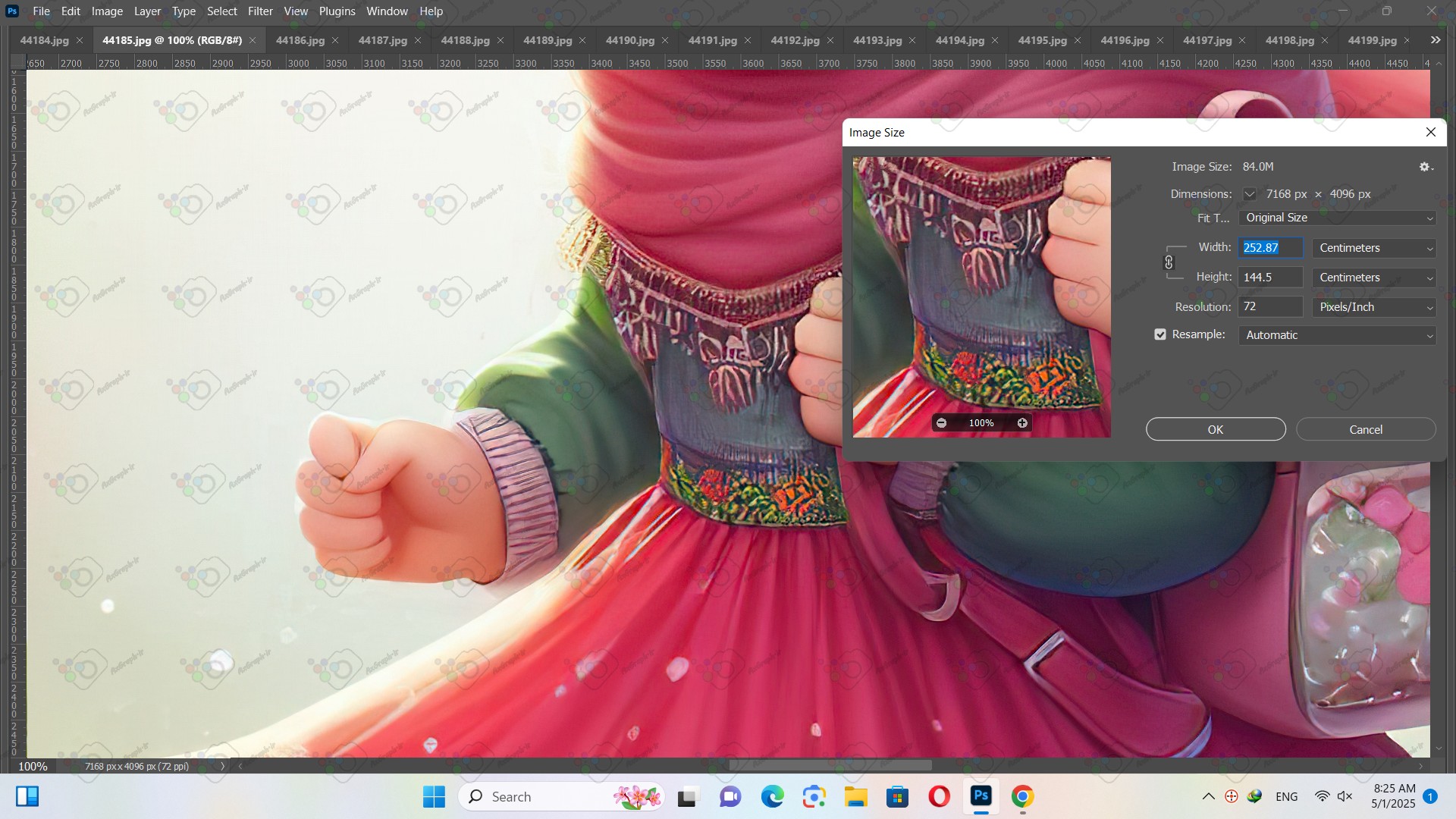Image resolution: width=1456 pixels, height=819 pixels.
Task: Switch to the 44188.jpg tab
Action: pyautogui.click(x=465, y=40)
